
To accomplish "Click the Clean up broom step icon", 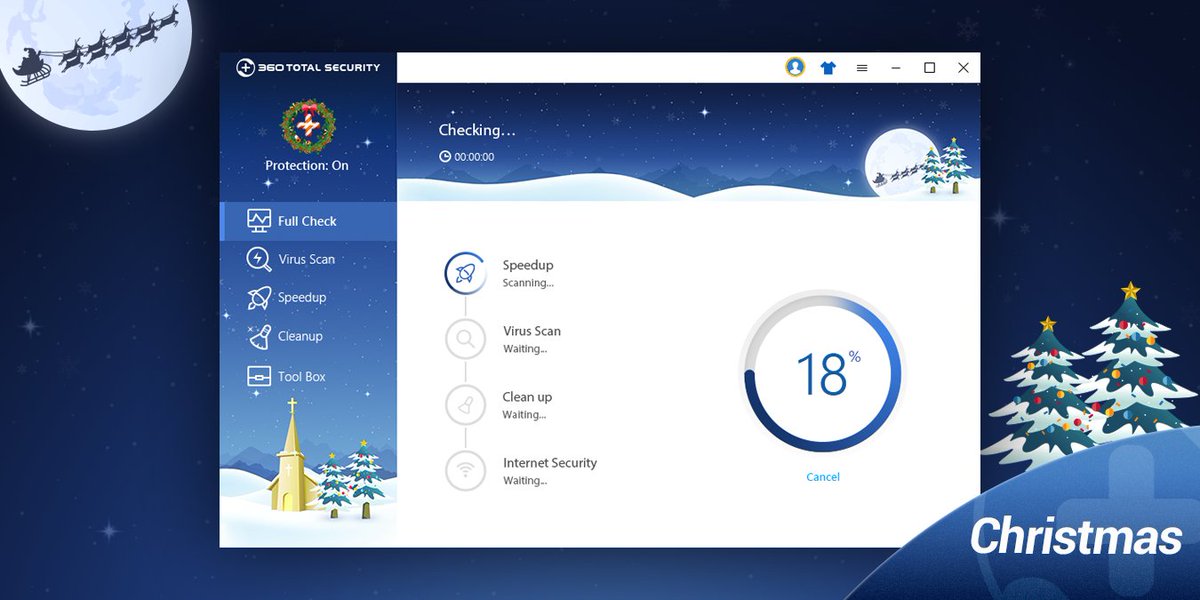I will point(465,405).
